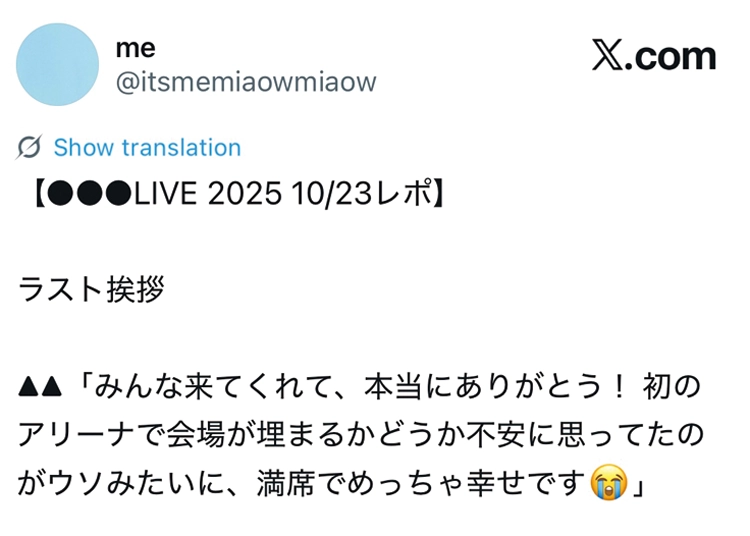Viewport: 750px width, 536px height.
Task: Click the closing bracket 】 of the title
Action: coord(439,194)
